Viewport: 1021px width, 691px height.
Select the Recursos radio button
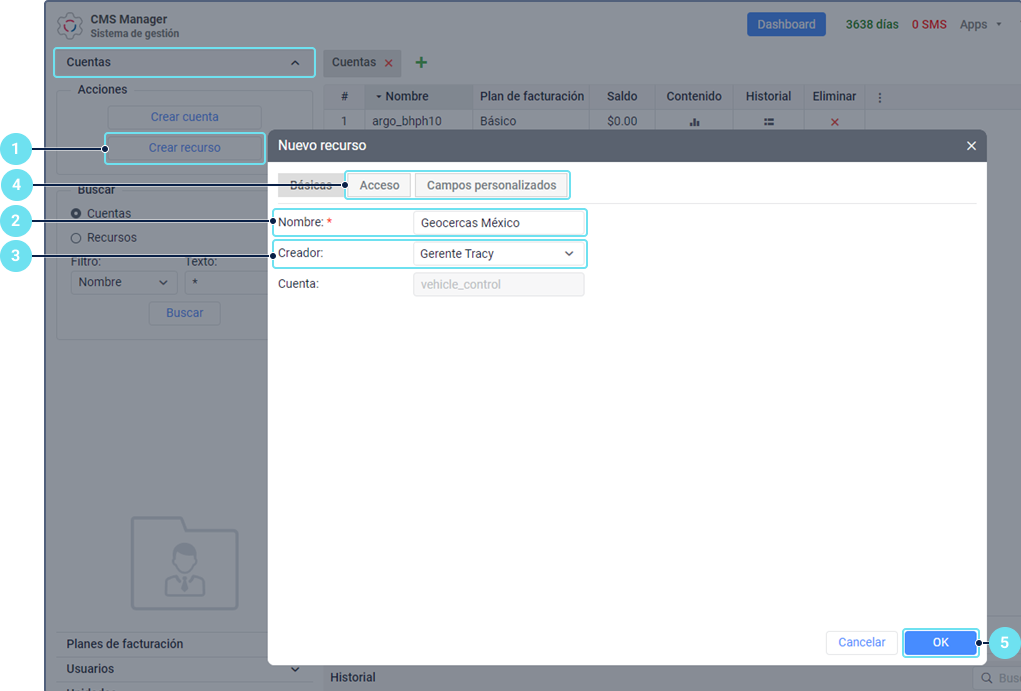pyautogui.click(x=76, y=238)
